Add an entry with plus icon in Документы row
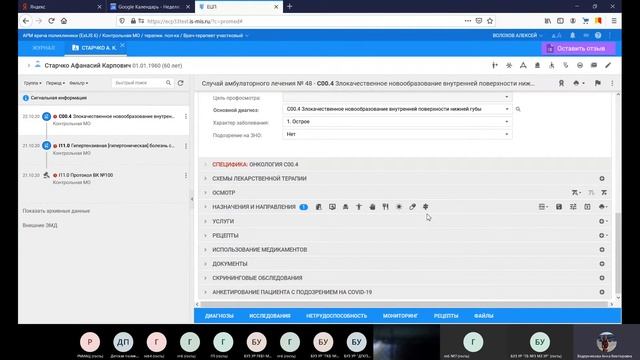This screenshot has width=640, height=360. pyautogui.click(x=602, y=264)
